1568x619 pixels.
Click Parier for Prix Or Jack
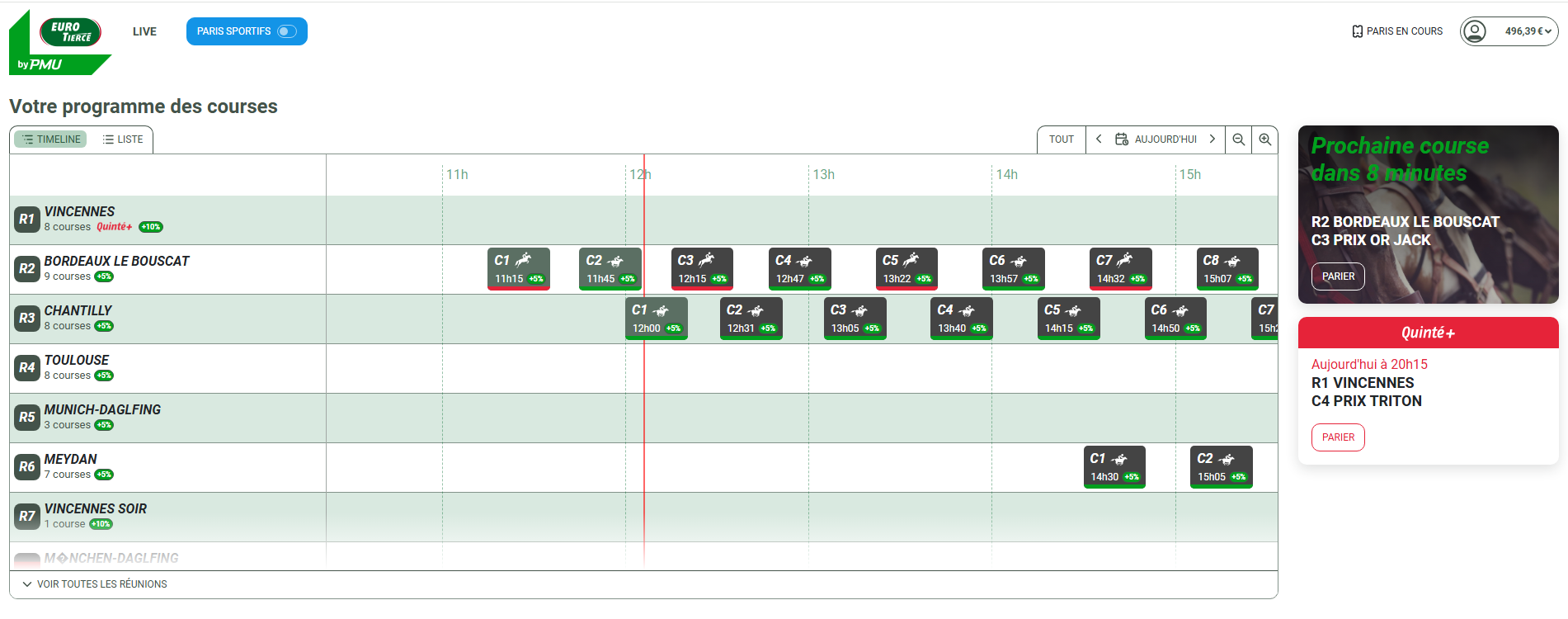[x=1338, y=276]
